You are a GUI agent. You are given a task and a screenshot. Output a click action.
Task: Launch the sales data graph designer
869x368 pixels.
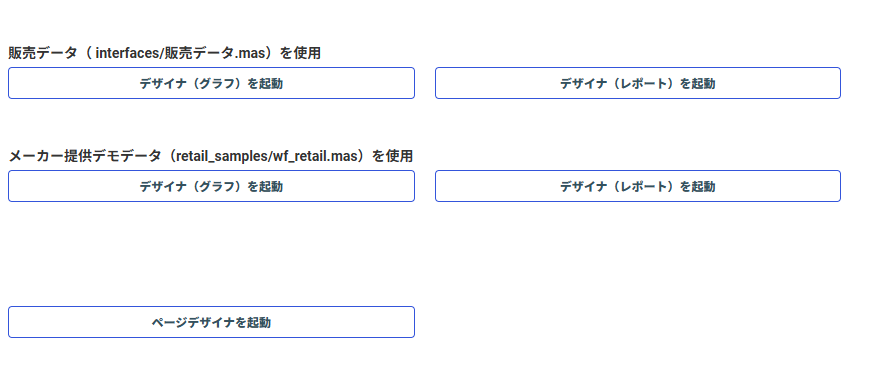pos(211,83)
